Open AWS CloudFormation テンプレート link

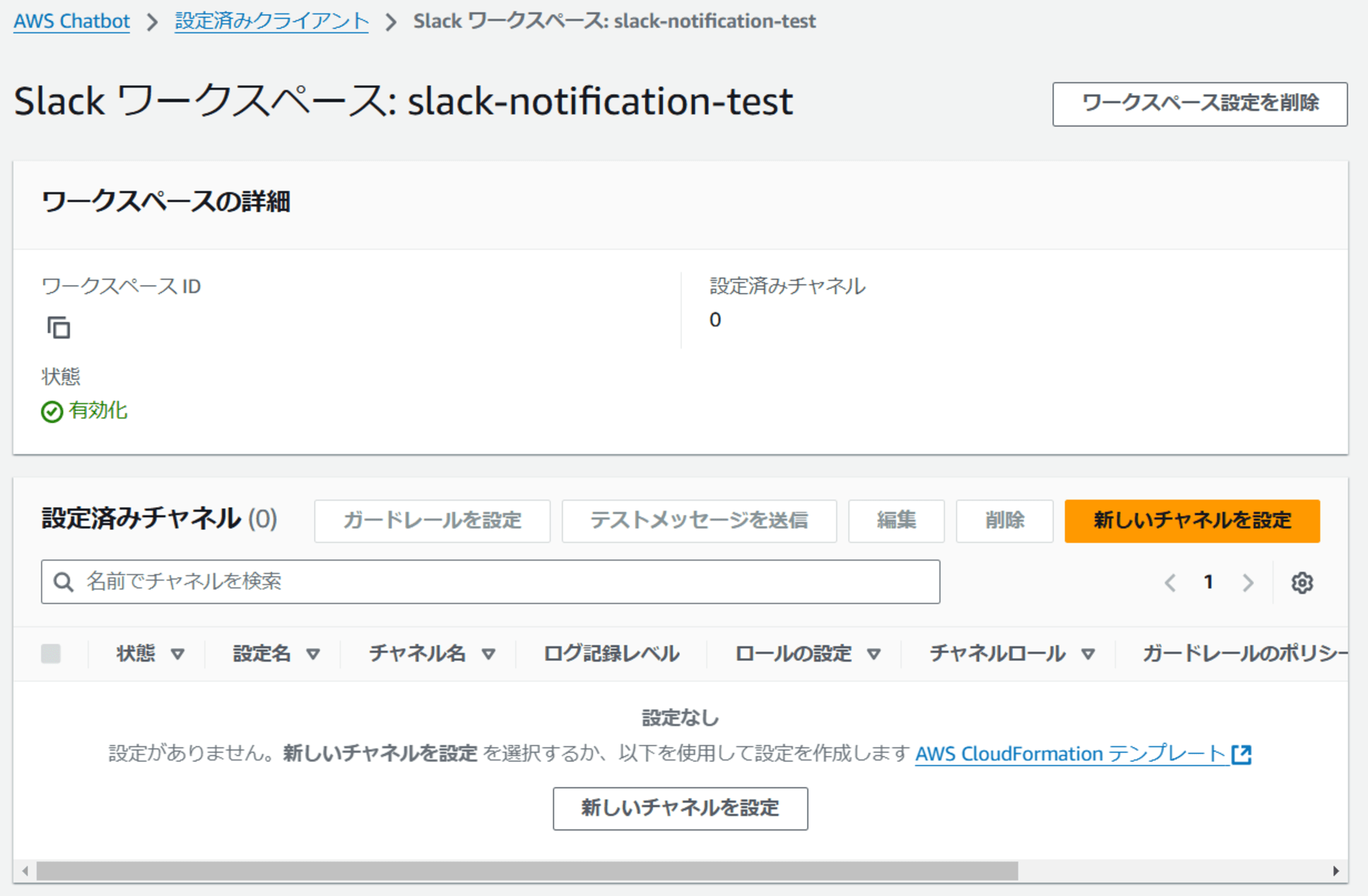[1071, 754]
